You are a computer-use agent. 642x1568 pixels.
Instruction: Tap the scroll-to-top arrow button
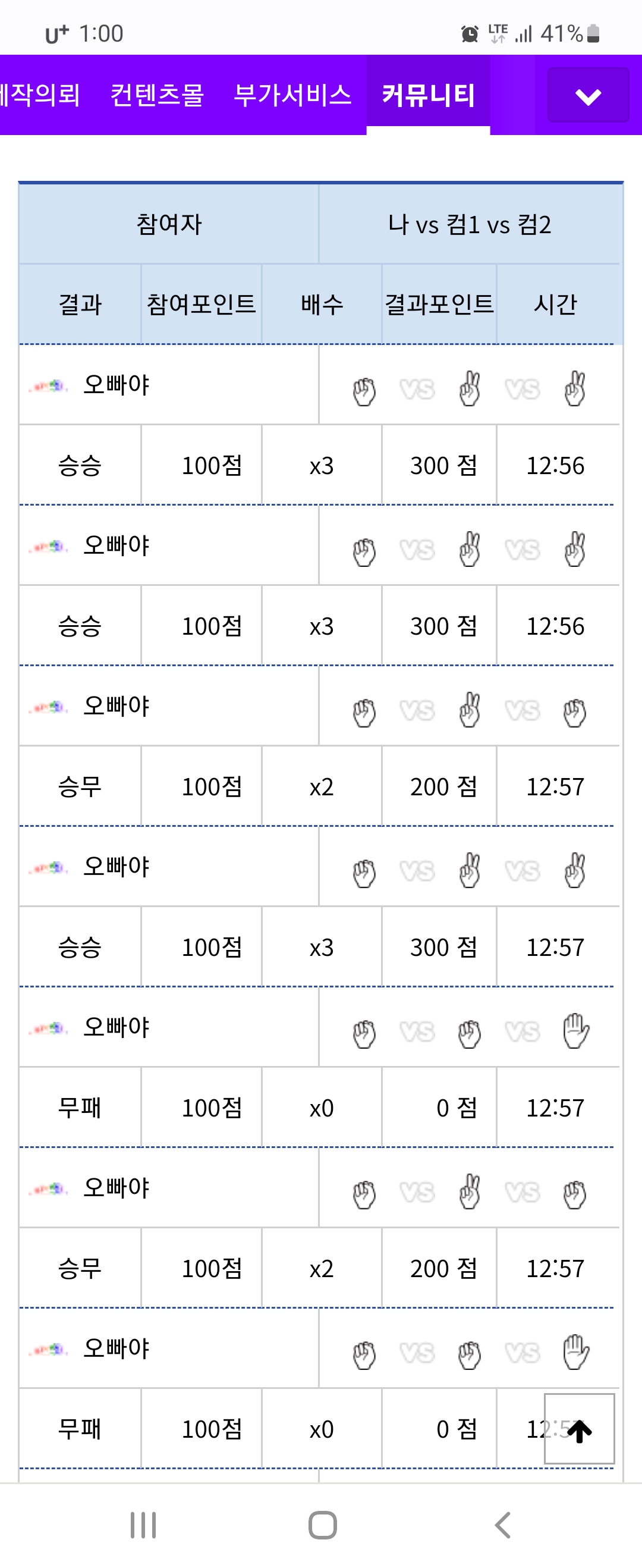(579, 1428)
